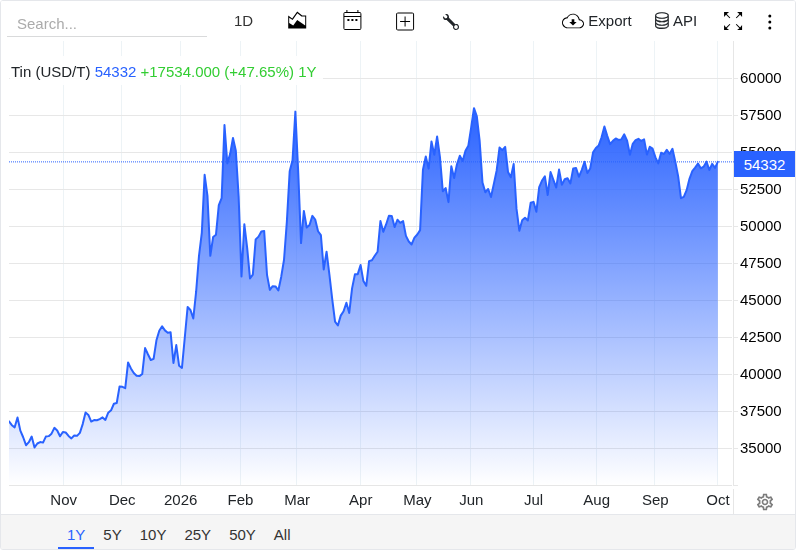The image size is (796, 550).
Task: Switch to the 10Y time range
Action: tap(153, 535)
